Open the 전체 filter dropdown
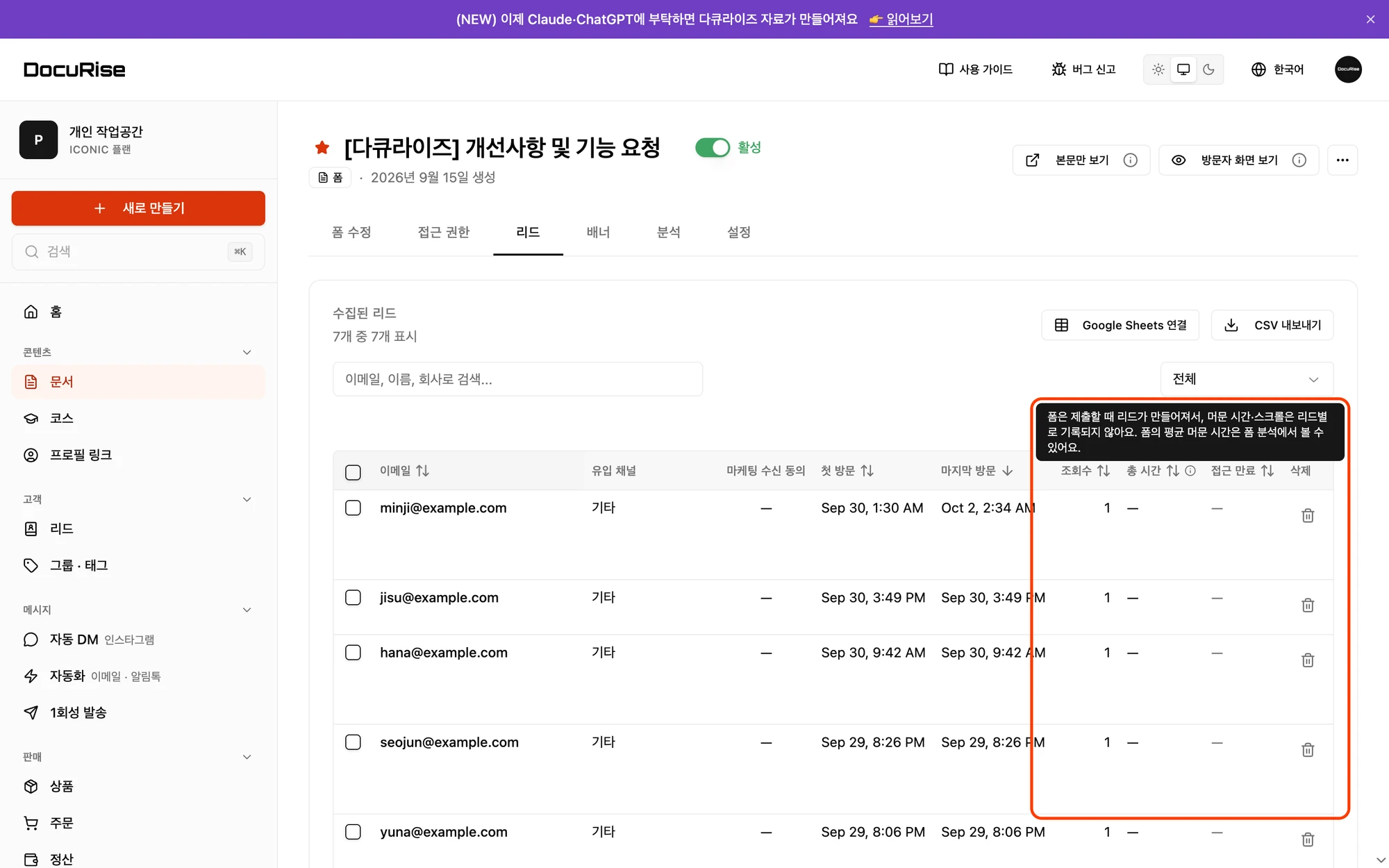The width and height of the screenshot is (1389, 868). [1247, 379]
